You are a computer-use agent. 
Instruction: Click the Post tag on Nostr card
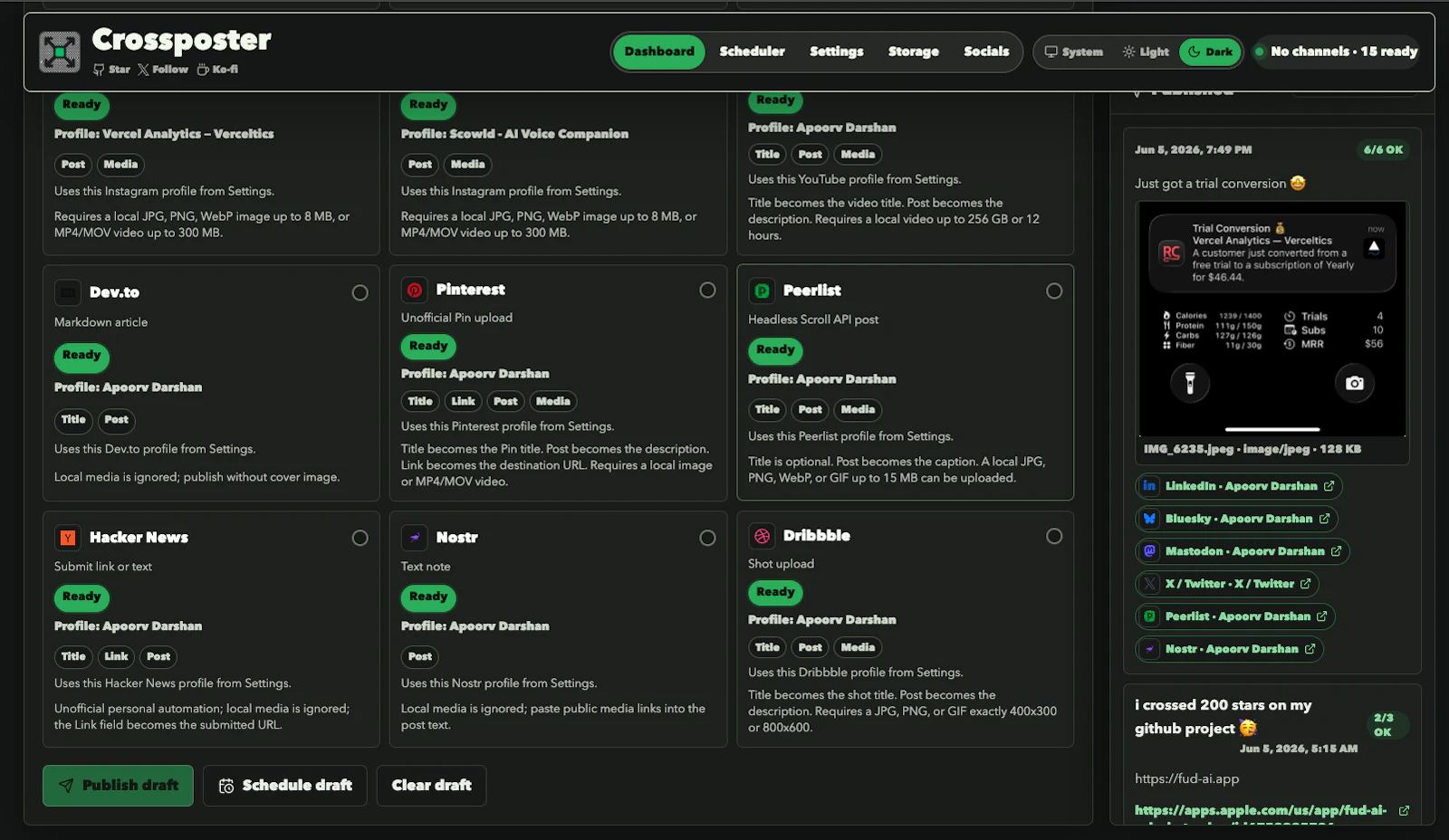click(420, 657)
